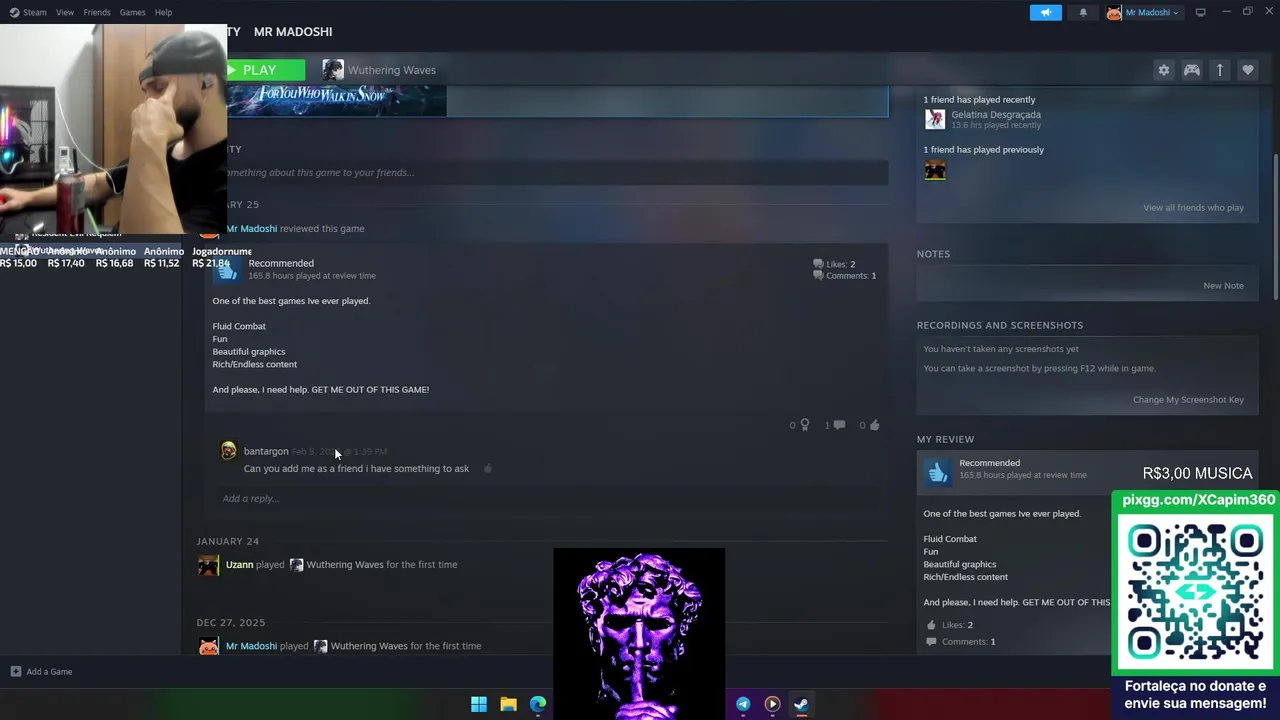Open the Help menu
Image resolution: width=1280 pixels, height=720 pixels.
click(x=163, y=12)
